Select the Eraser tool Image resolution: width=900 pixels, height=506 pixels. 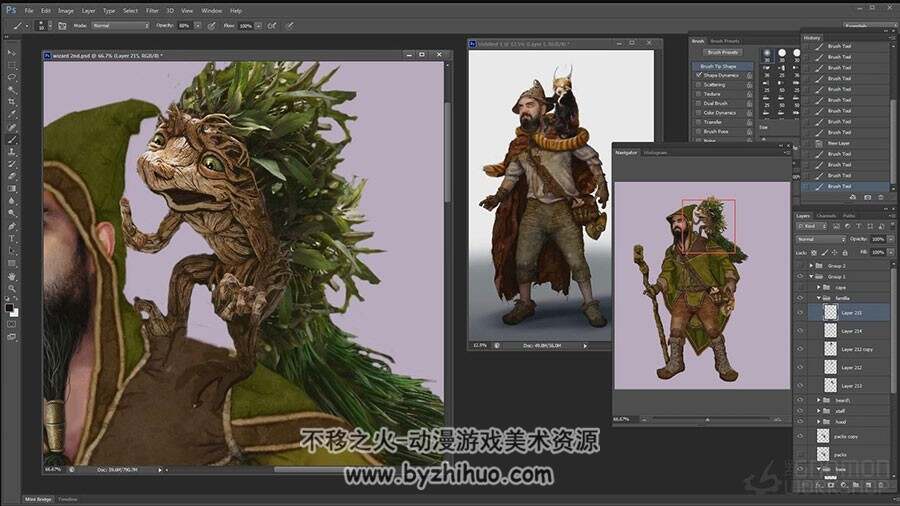tap(11, 177)
